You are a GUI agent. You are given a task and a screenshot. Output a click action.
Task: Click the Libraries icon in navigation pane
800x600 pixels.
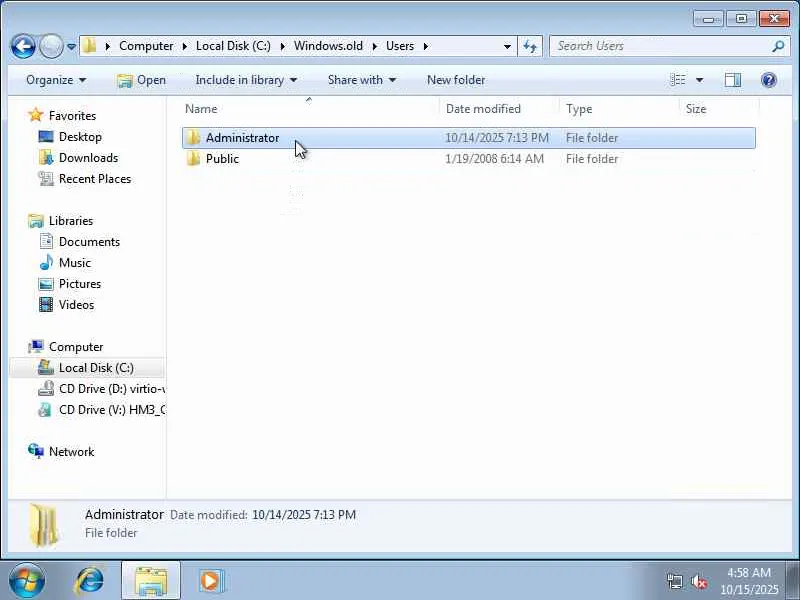click(x=36, y=221)
